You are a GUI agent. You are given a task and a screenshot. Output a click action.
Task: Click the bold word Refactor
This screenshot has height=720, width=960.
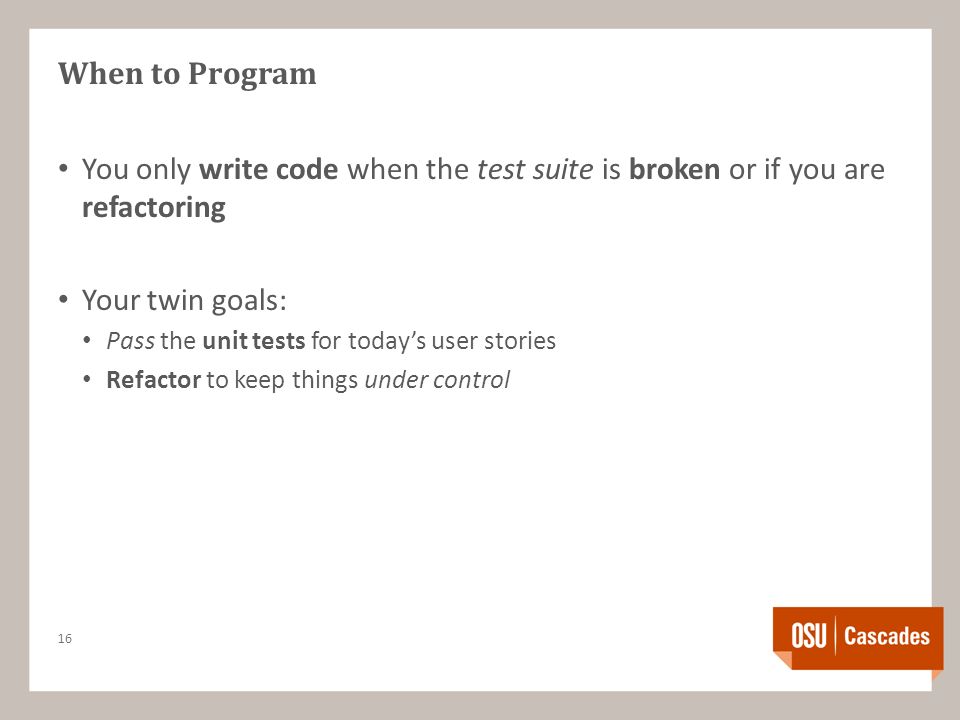click(154, 380)
